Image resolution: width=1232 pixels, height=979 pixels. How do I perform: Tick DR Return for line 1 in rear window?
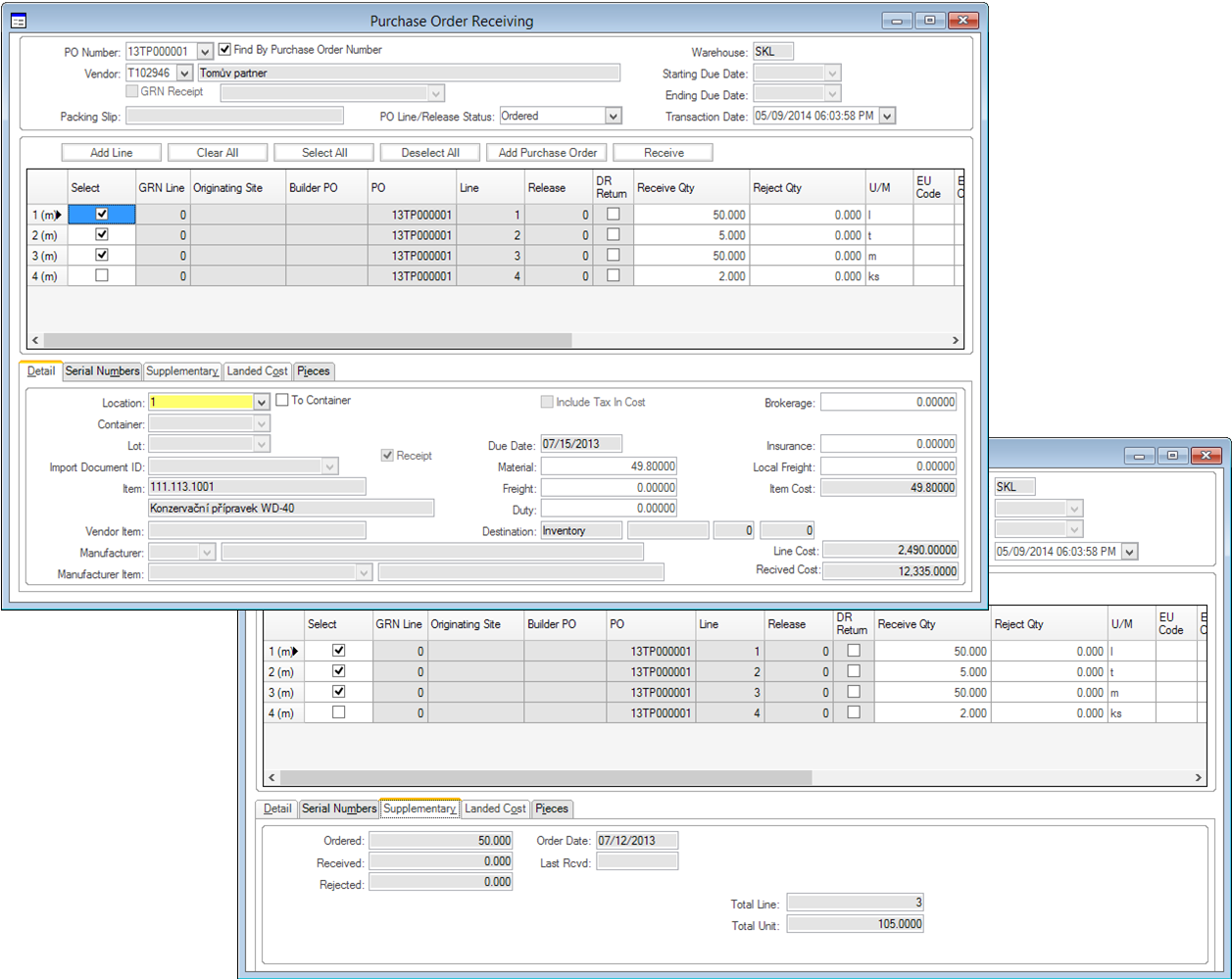point(854,651)
